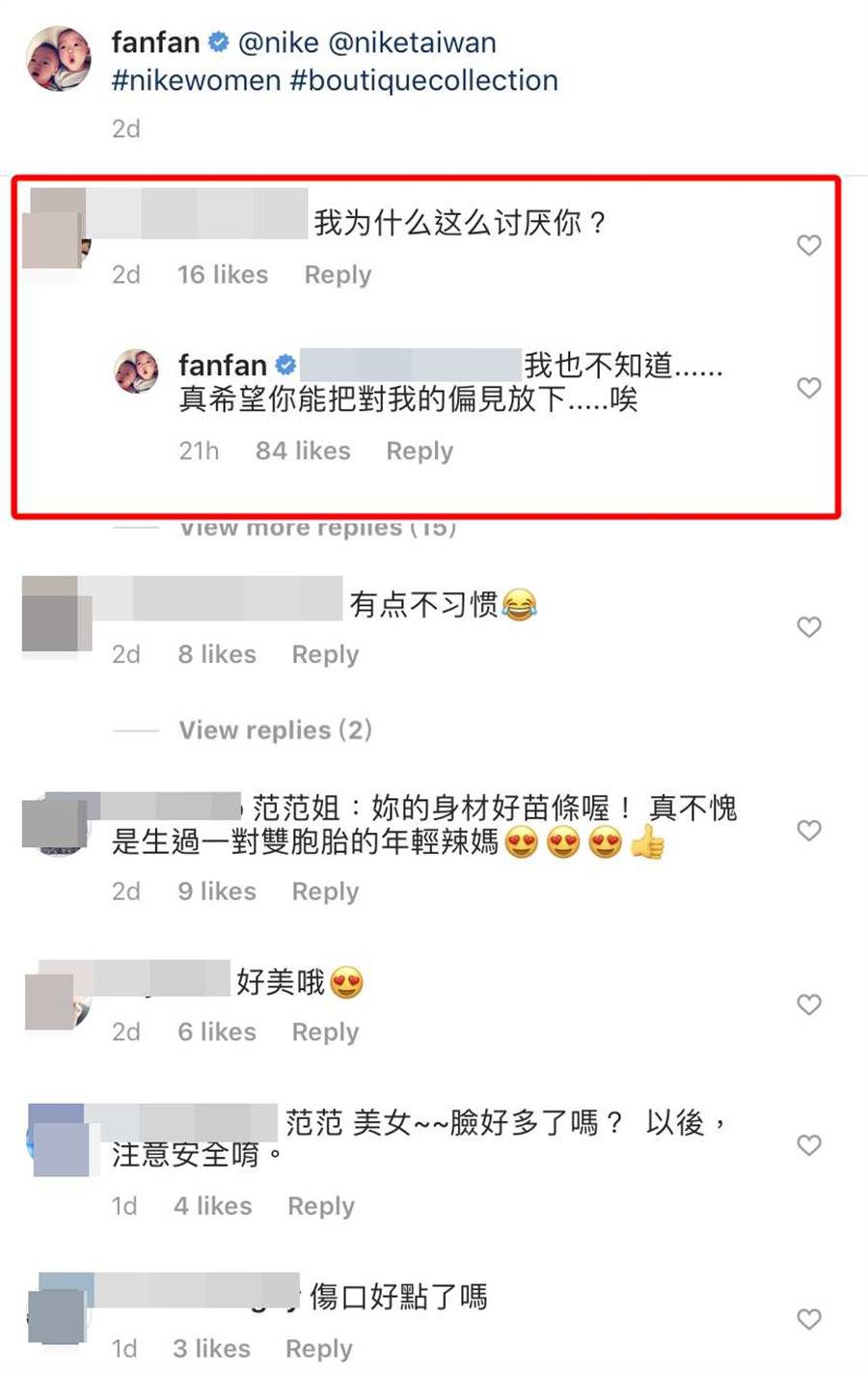Like fanfan's reply 我也不知道

[808, 388]
